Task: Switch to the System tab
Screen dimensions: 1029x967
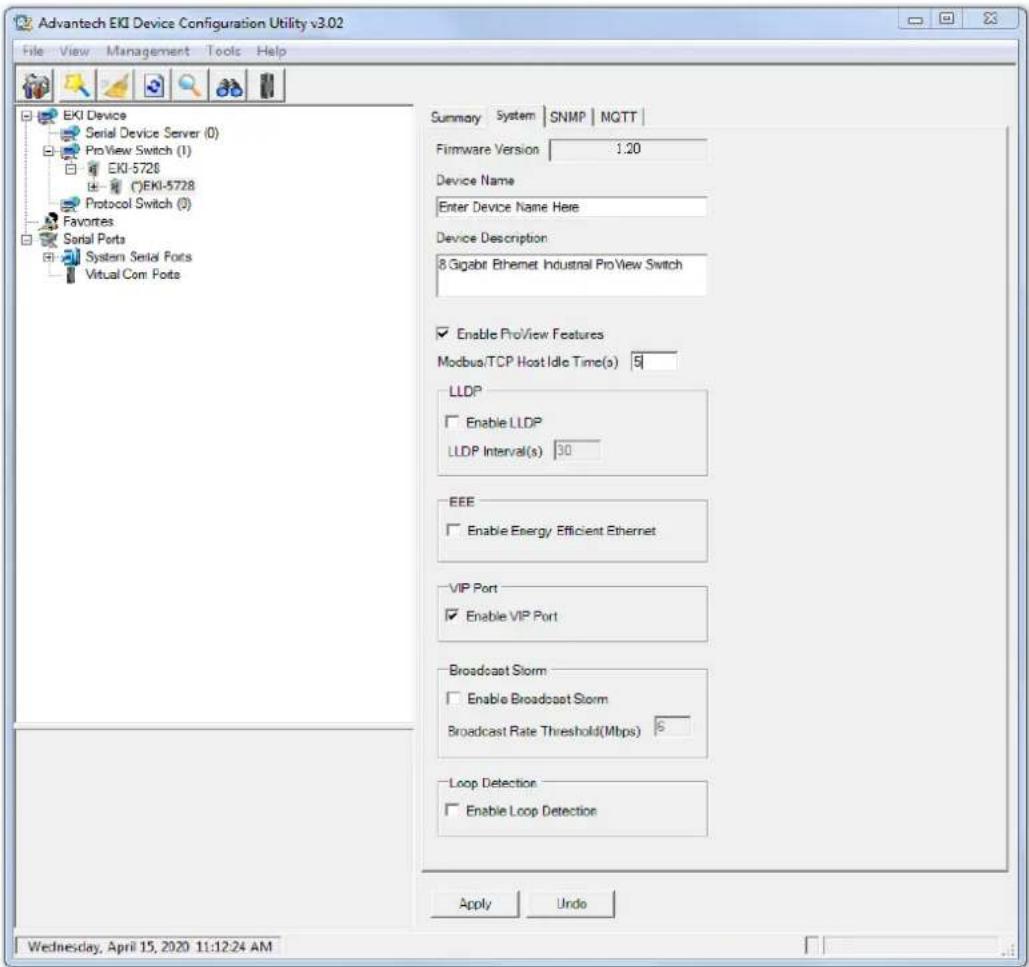Action: tap(515, 116)
